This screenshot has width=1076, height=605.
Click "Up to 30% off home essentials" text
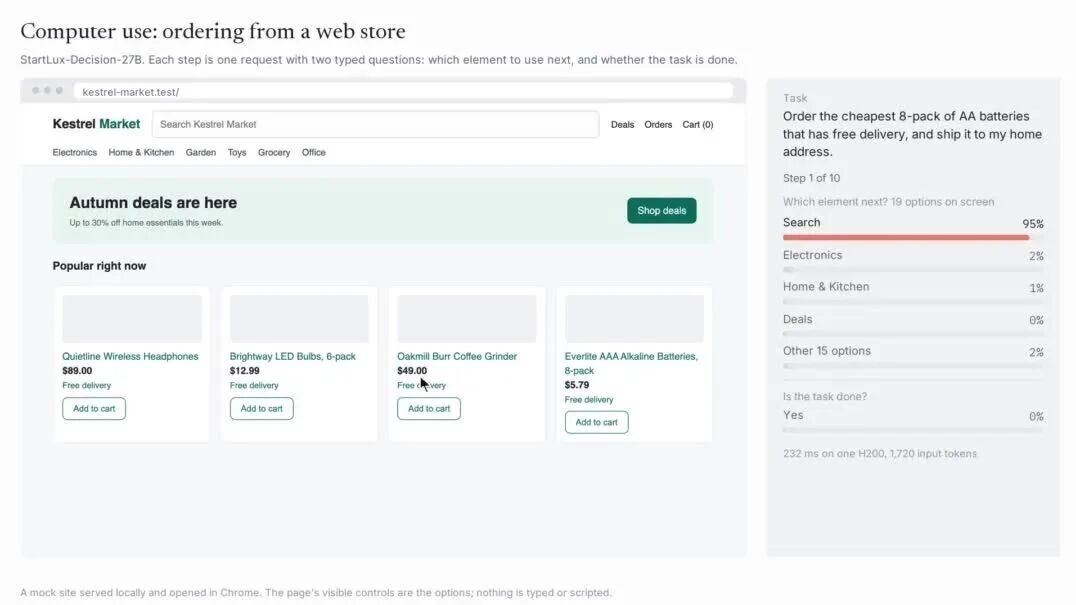[146, 223]
